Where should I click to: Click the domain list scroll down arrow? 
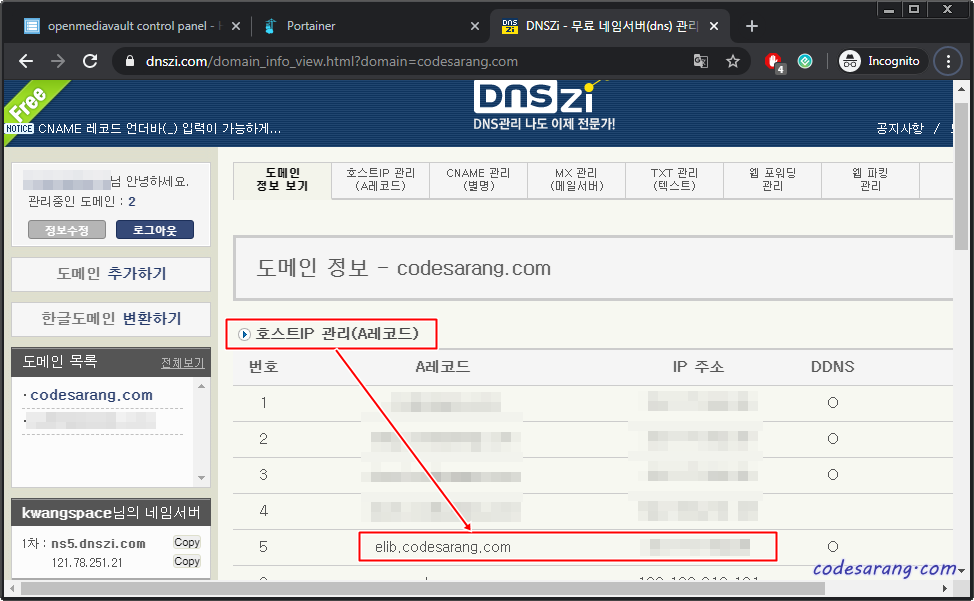[x=201, y=478]
